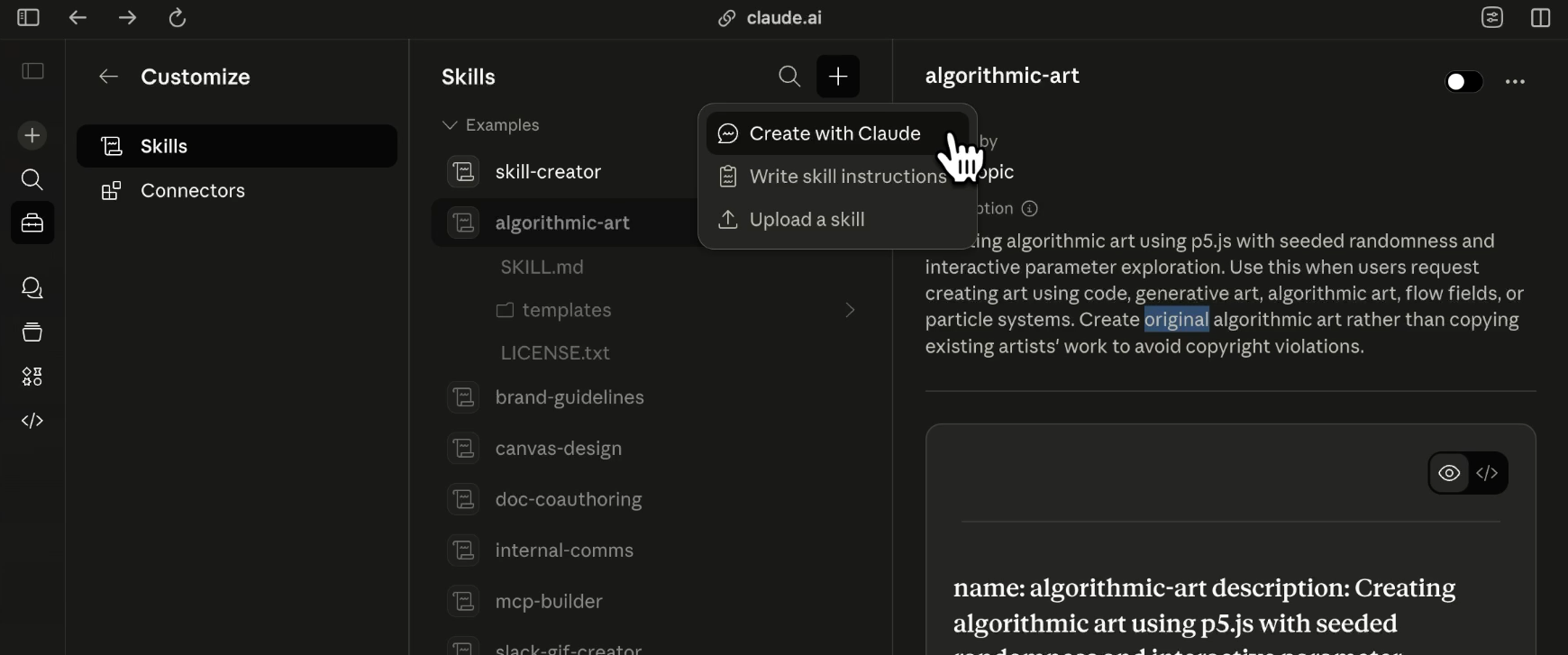Go back with the browser arrow
Screen dimensions: 1568x655
click(77, 18)
